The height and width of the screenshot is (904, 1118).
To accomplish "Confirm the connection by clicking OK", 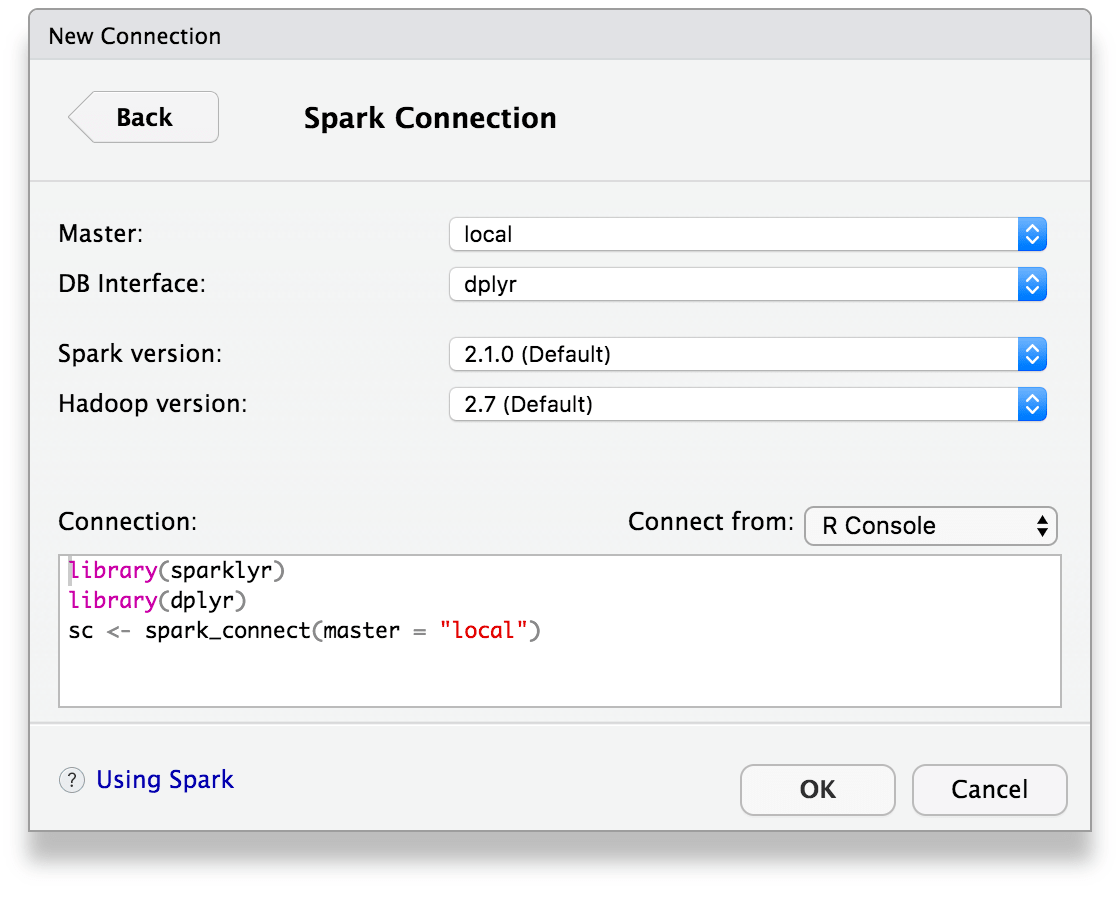I will [x=817, y=790].
